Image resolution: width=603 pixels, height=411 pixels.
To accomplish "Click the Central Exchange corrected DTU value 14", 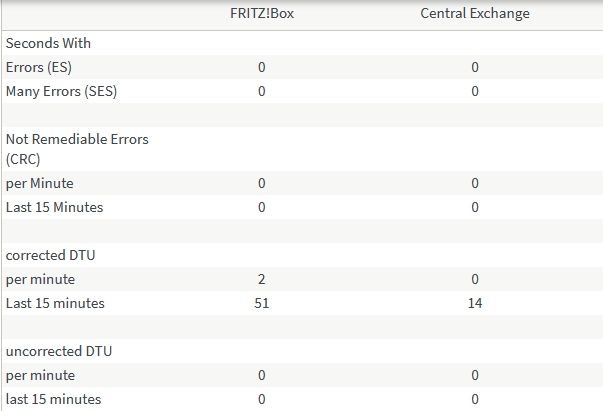I will tap(475, 303).
